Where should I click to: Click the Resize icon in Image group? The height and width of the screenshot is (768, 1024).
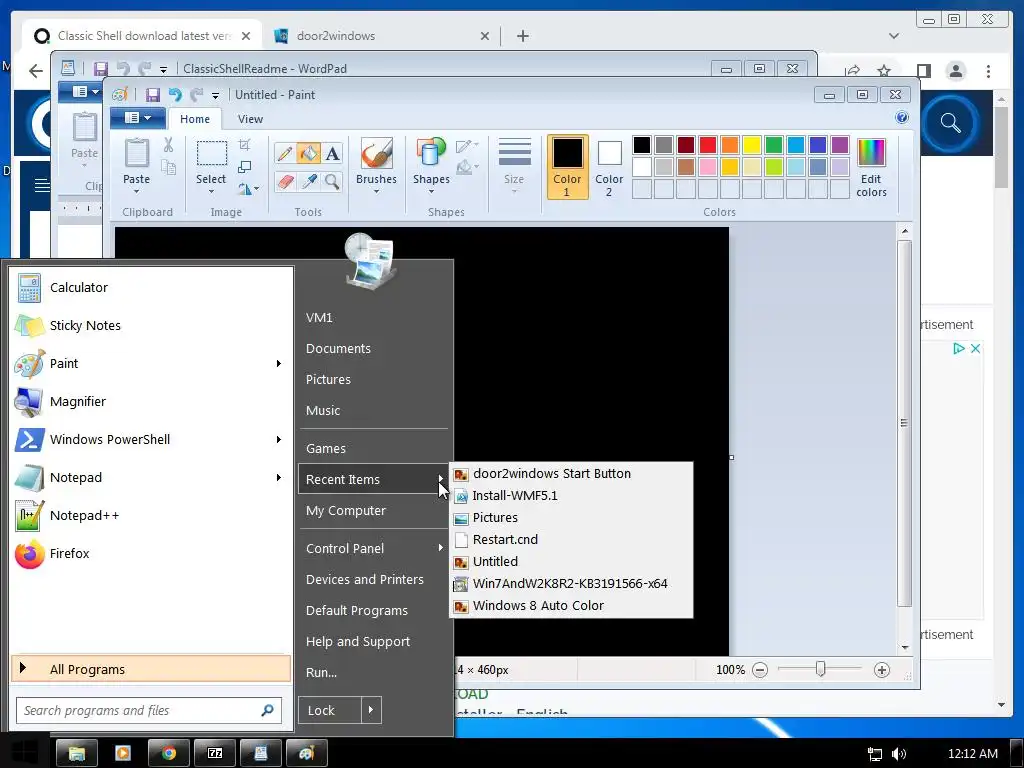tap(245, 167)
